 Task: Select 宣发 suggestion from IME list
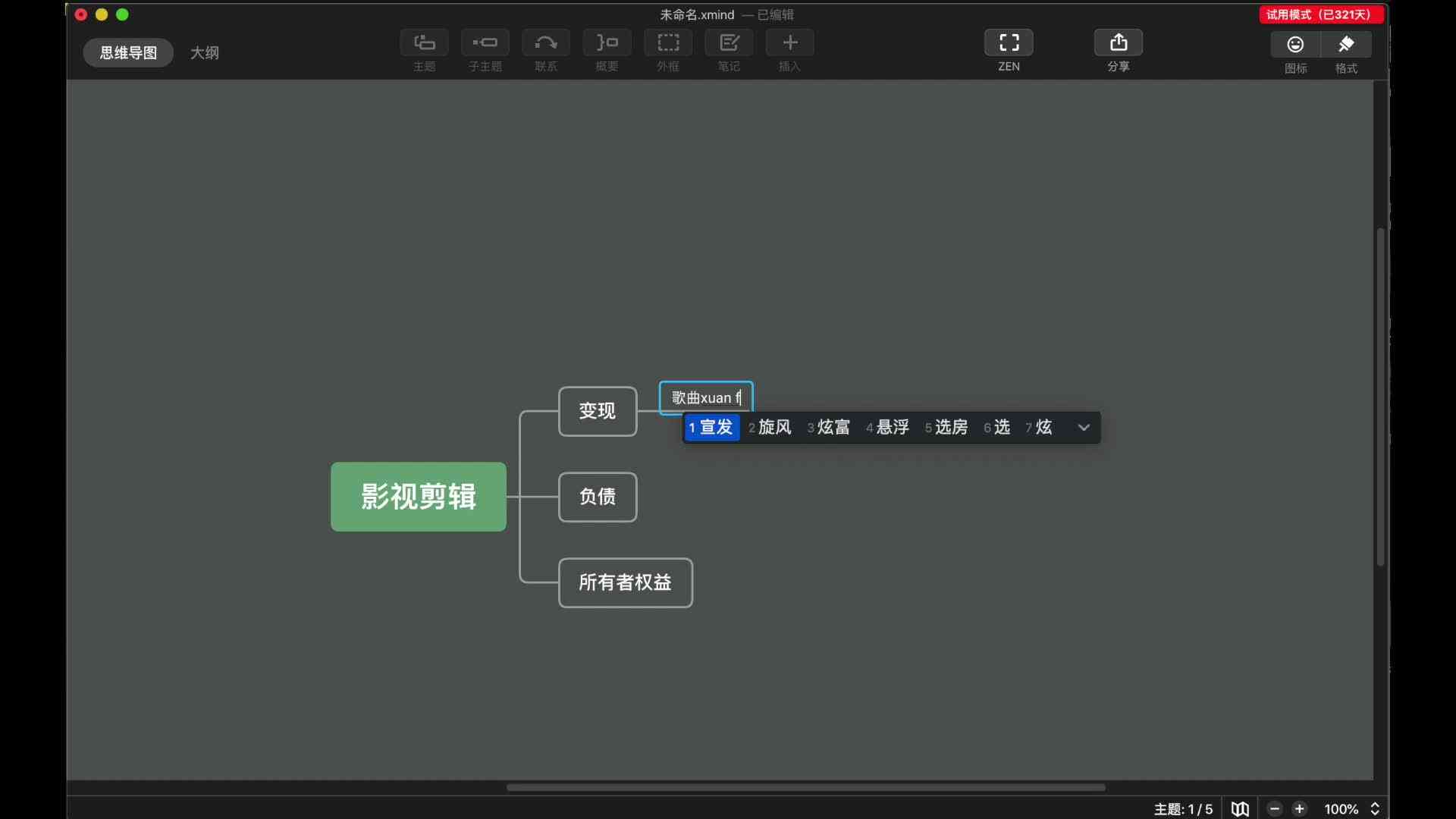coord(716,427)
